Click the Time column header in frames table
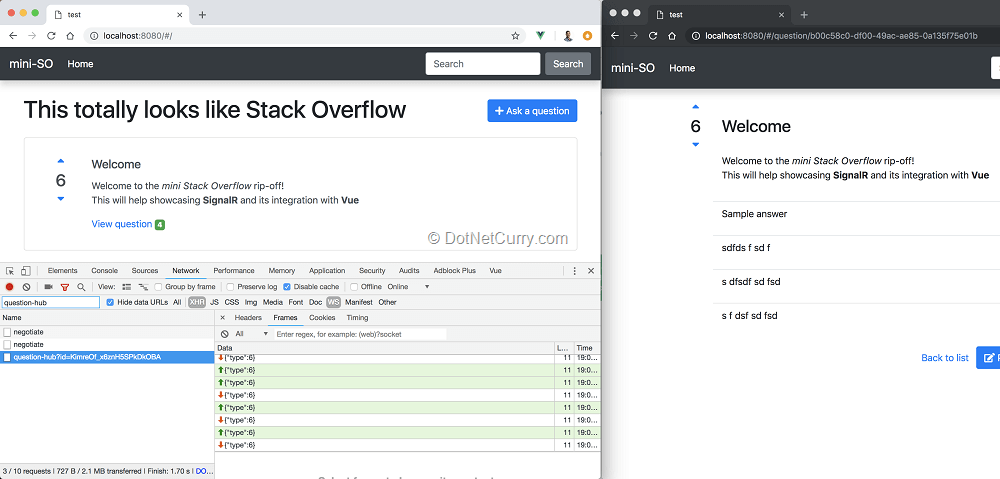 coord(587,348)
